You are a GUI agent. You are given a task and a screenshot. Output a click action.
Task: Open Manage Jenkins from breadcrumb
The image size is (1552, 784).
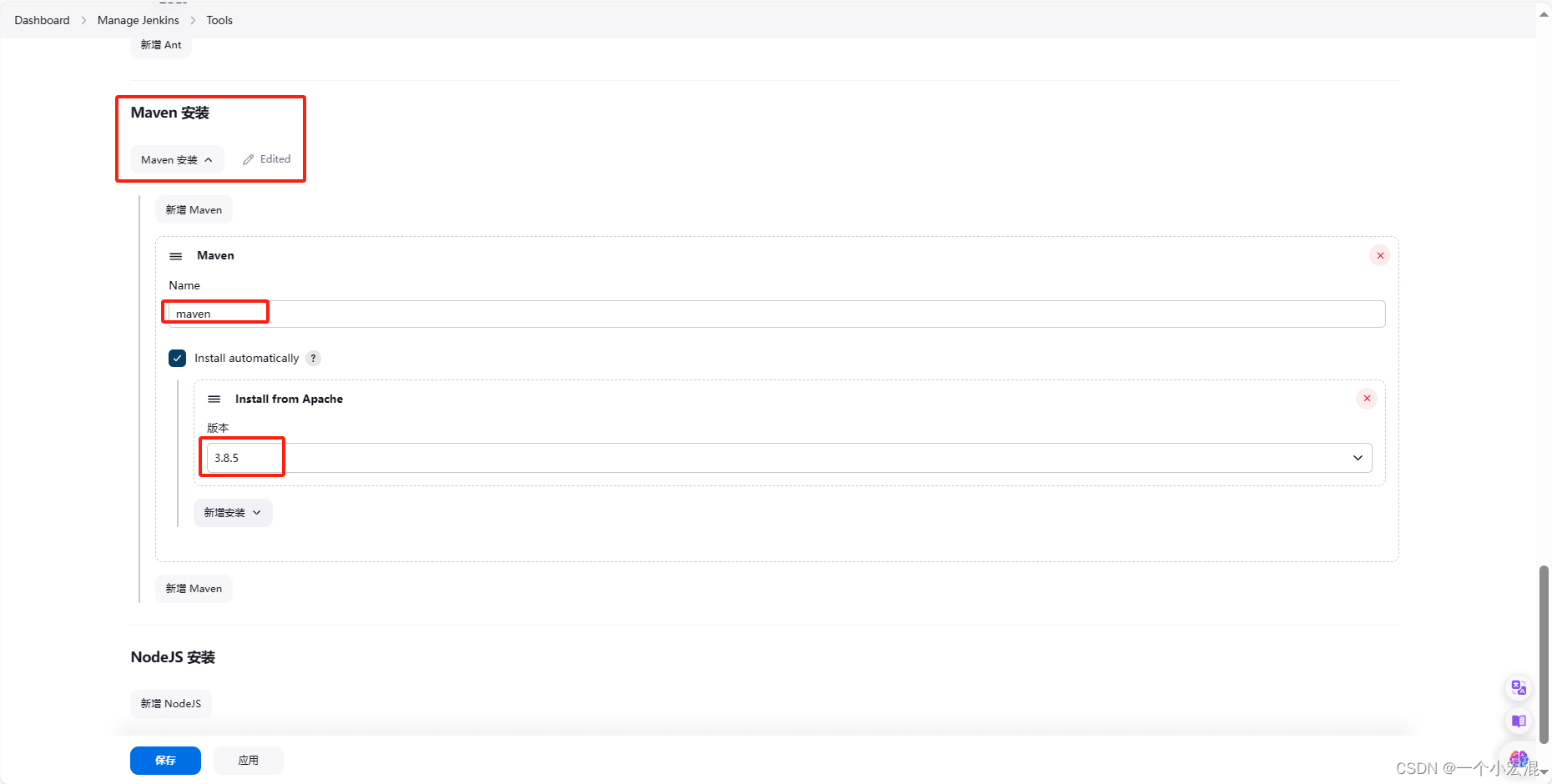(x=138, y=20)
